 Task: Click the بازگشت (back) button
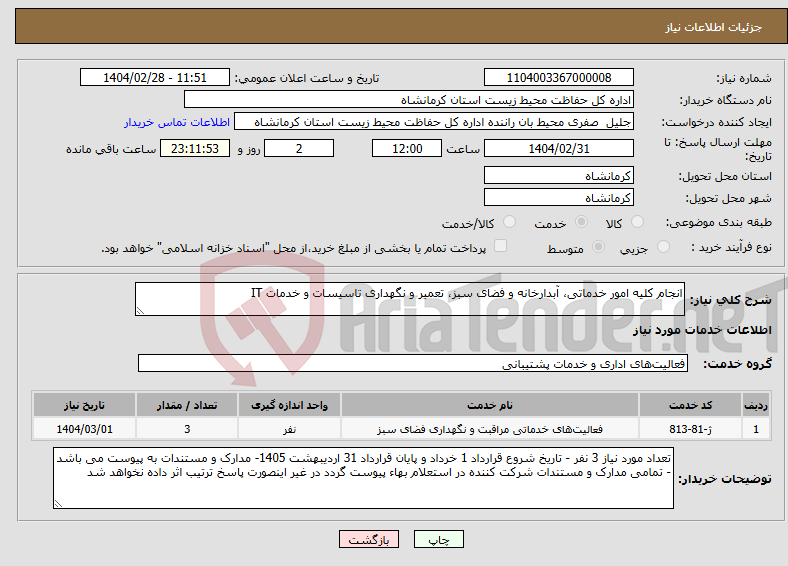(x=369, y=539)
